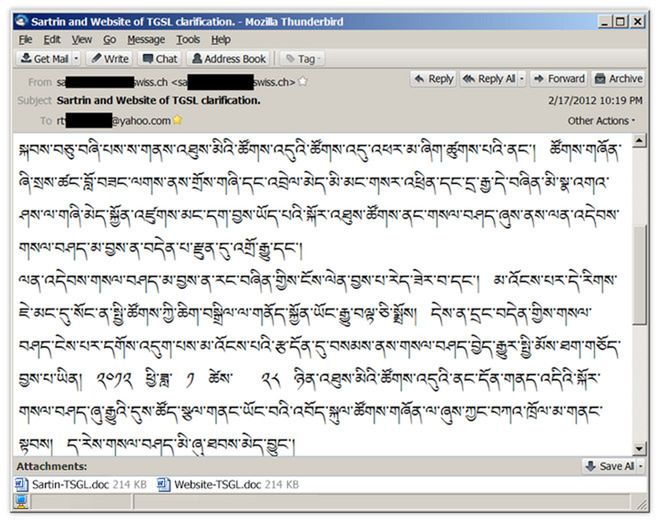This screenshot has width=660, height=523.
Task: Compose a message with Write button
Action: click(x=110, y=58)
